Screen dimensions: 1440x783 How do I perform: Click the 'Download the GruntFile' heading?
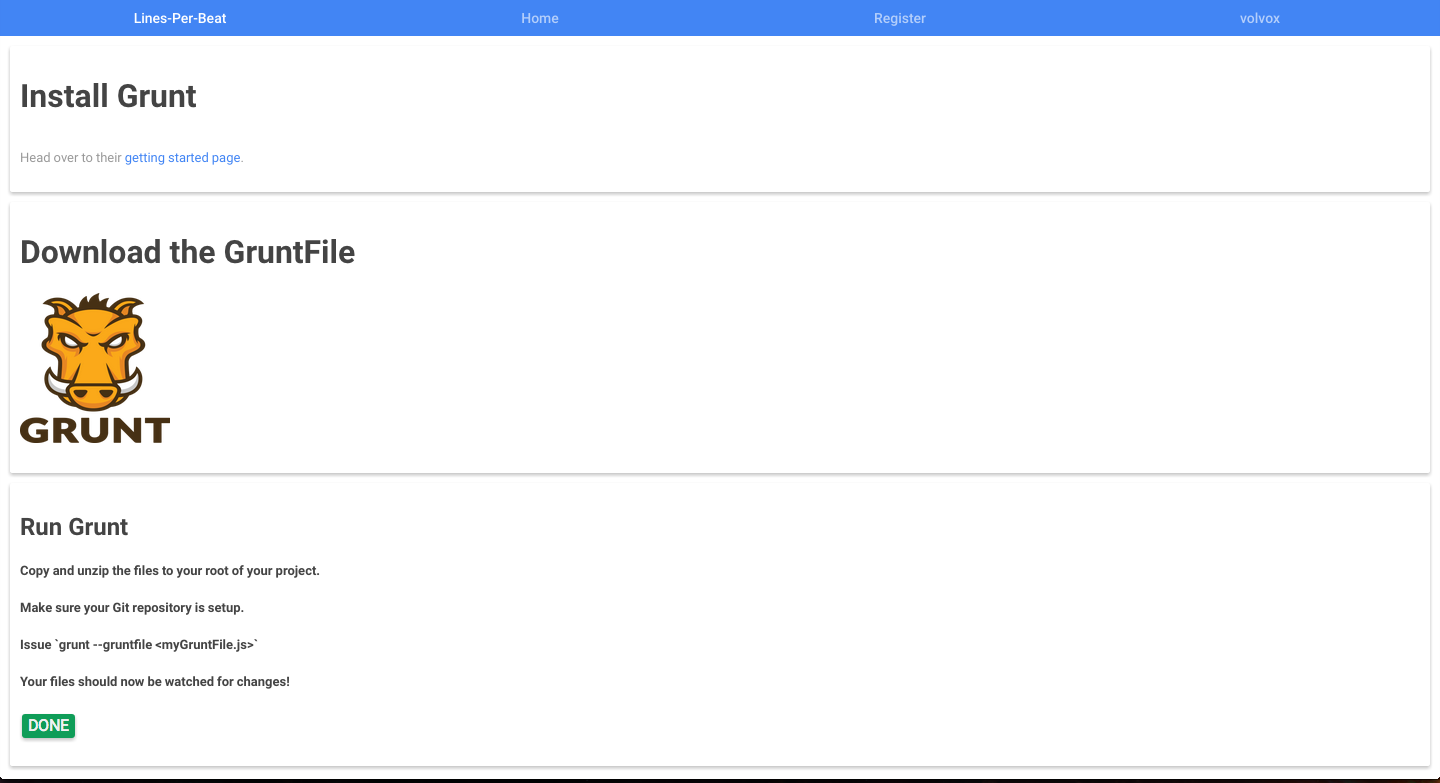click(x=187, y=252)
